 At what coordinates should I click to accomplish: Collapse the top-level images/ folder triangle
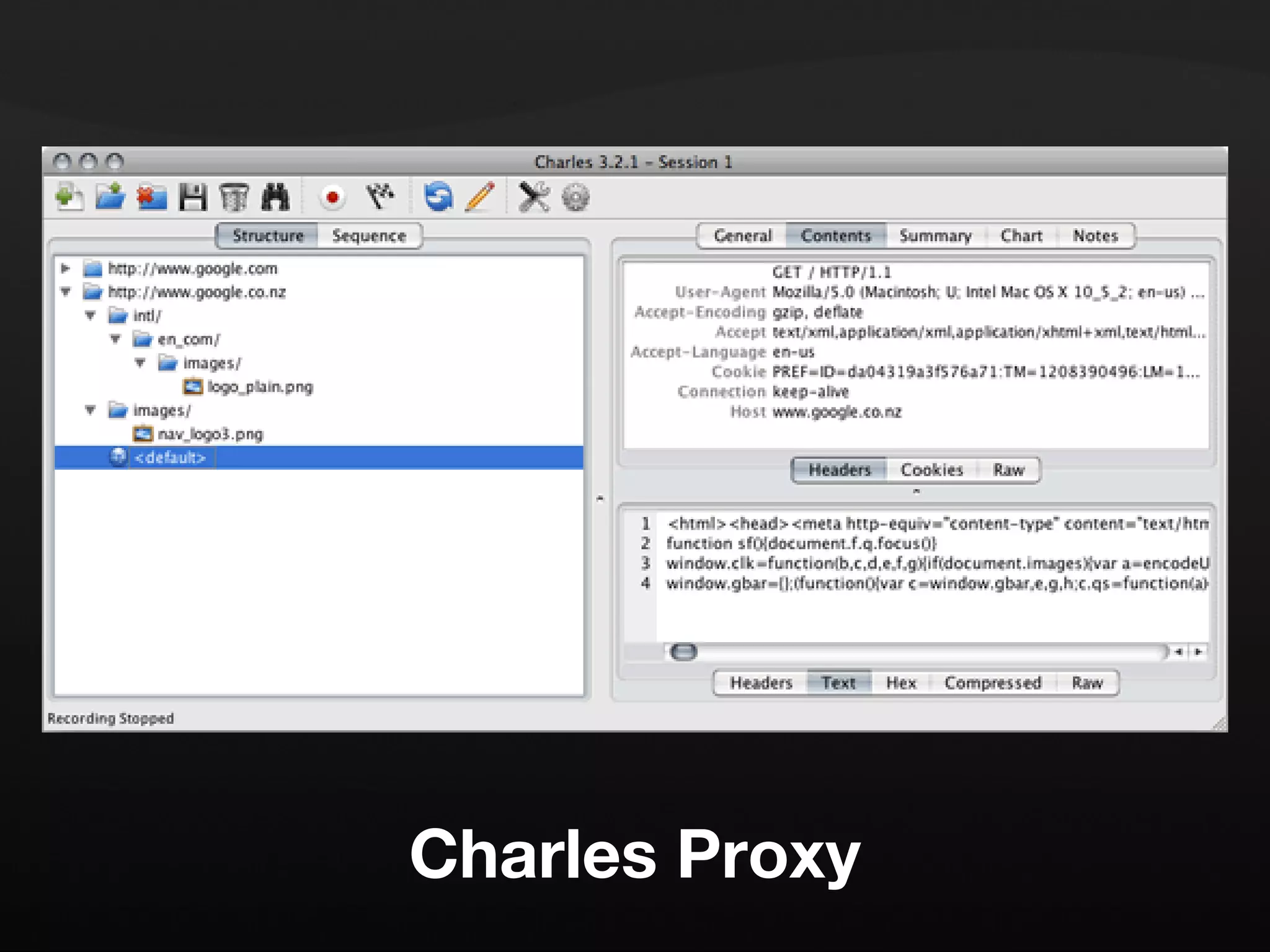tap(91, 410)
